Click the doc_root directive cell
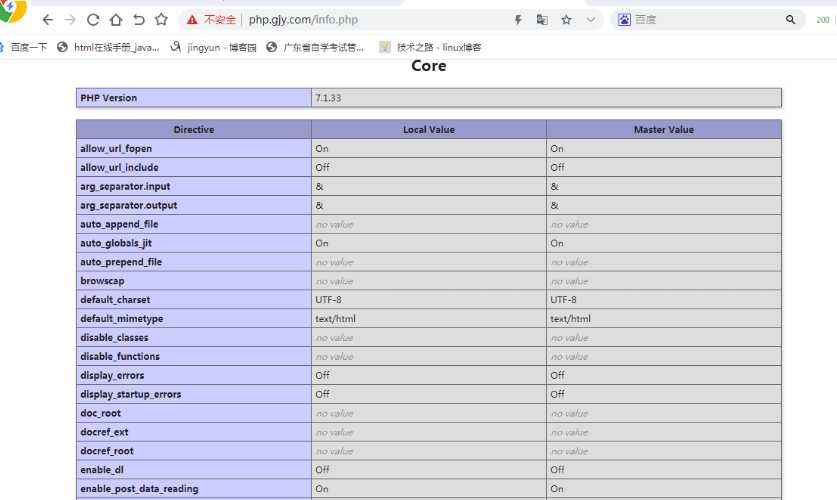Image resolution: width=837 pixels, height=500 pixels. coord(194,413)
